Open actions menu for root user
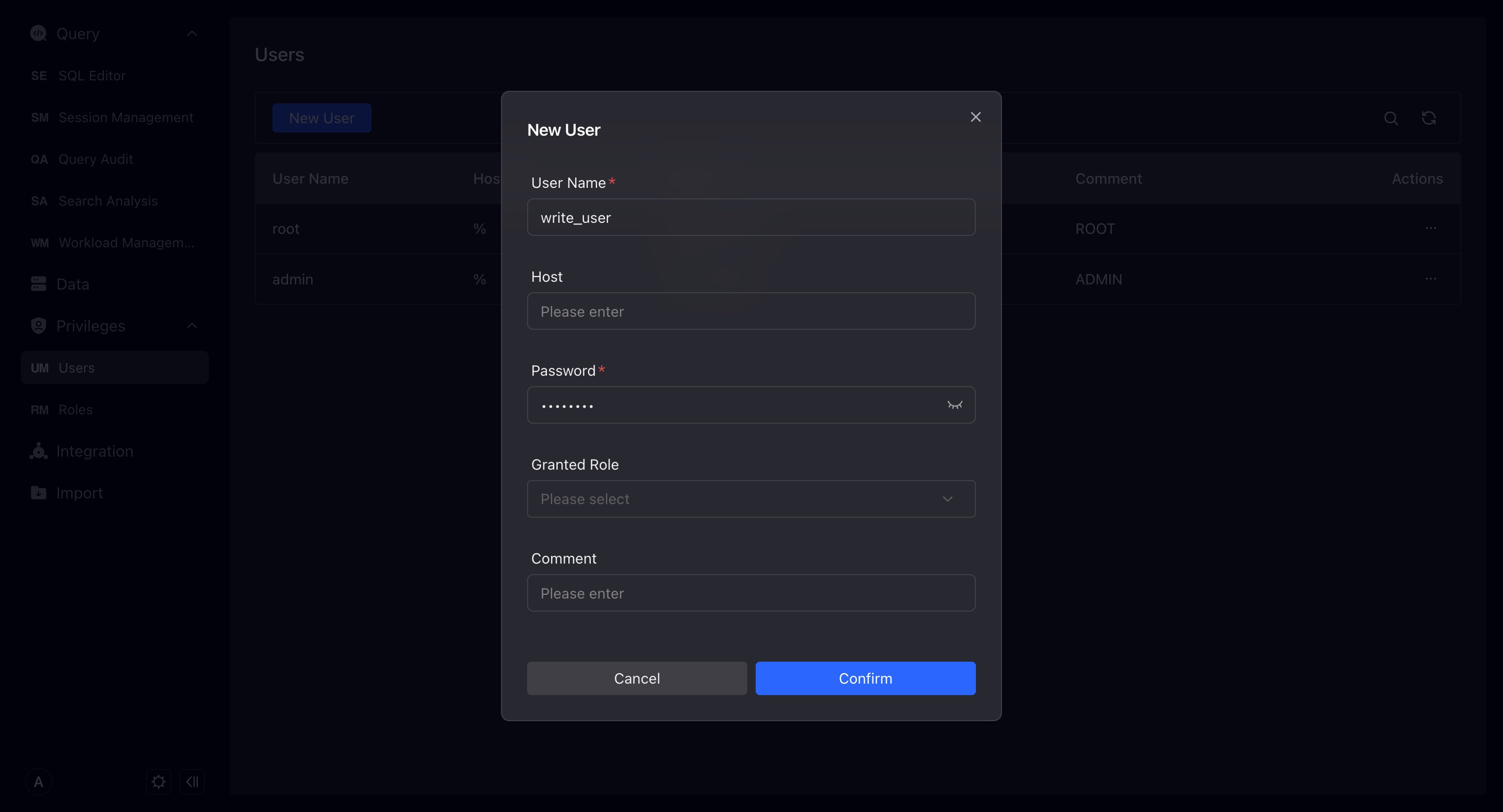1503x812 pixels. click(x=1430, y=228)
